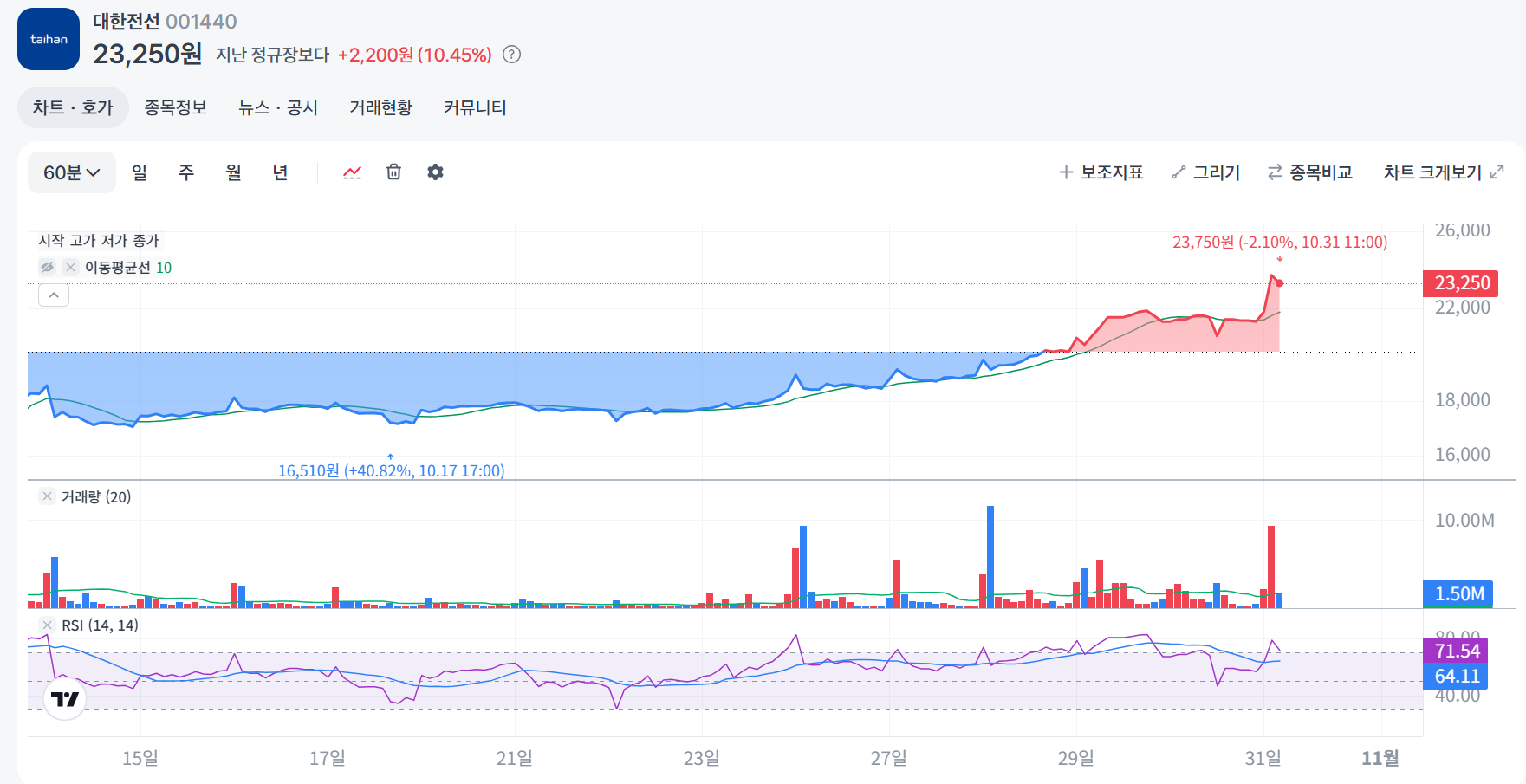The width and height of the screenshot is (1526, 784).
Task: Open the 커뮤니티 tab
Action: click(475, 107)
